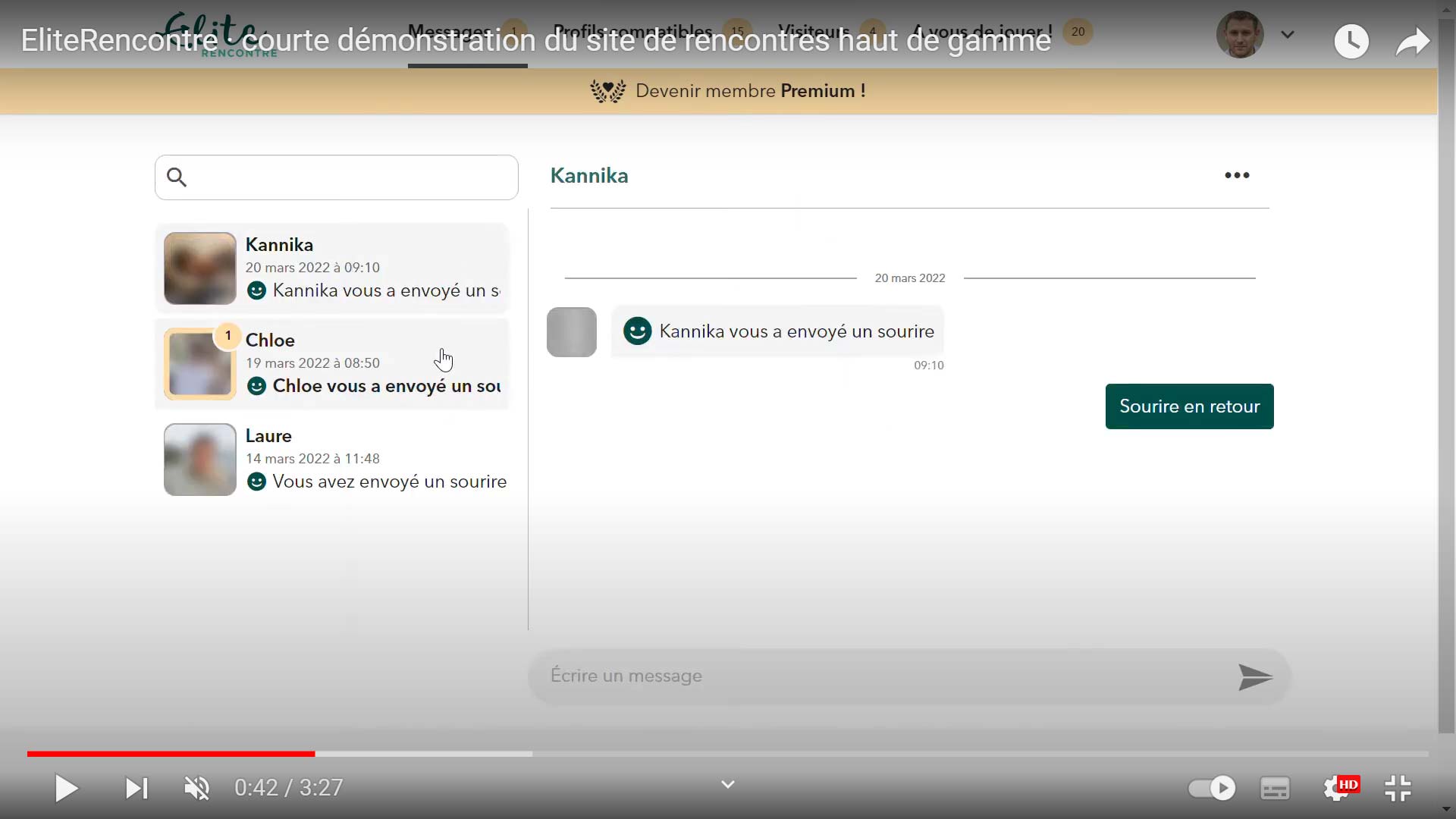This screenshot has height=819, width=1456.
Task: Click the user profile photo avatar
Action: (1240, 34)
